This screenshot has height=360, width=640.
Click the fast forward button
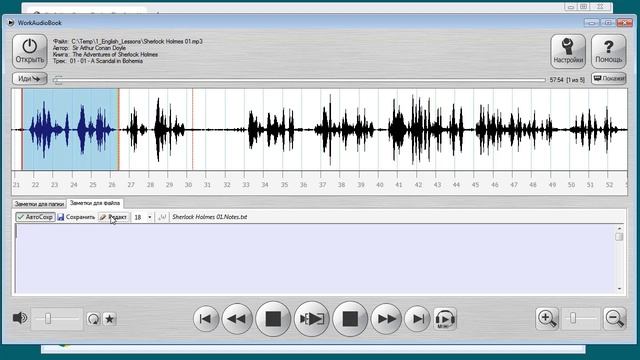point(386,318)
